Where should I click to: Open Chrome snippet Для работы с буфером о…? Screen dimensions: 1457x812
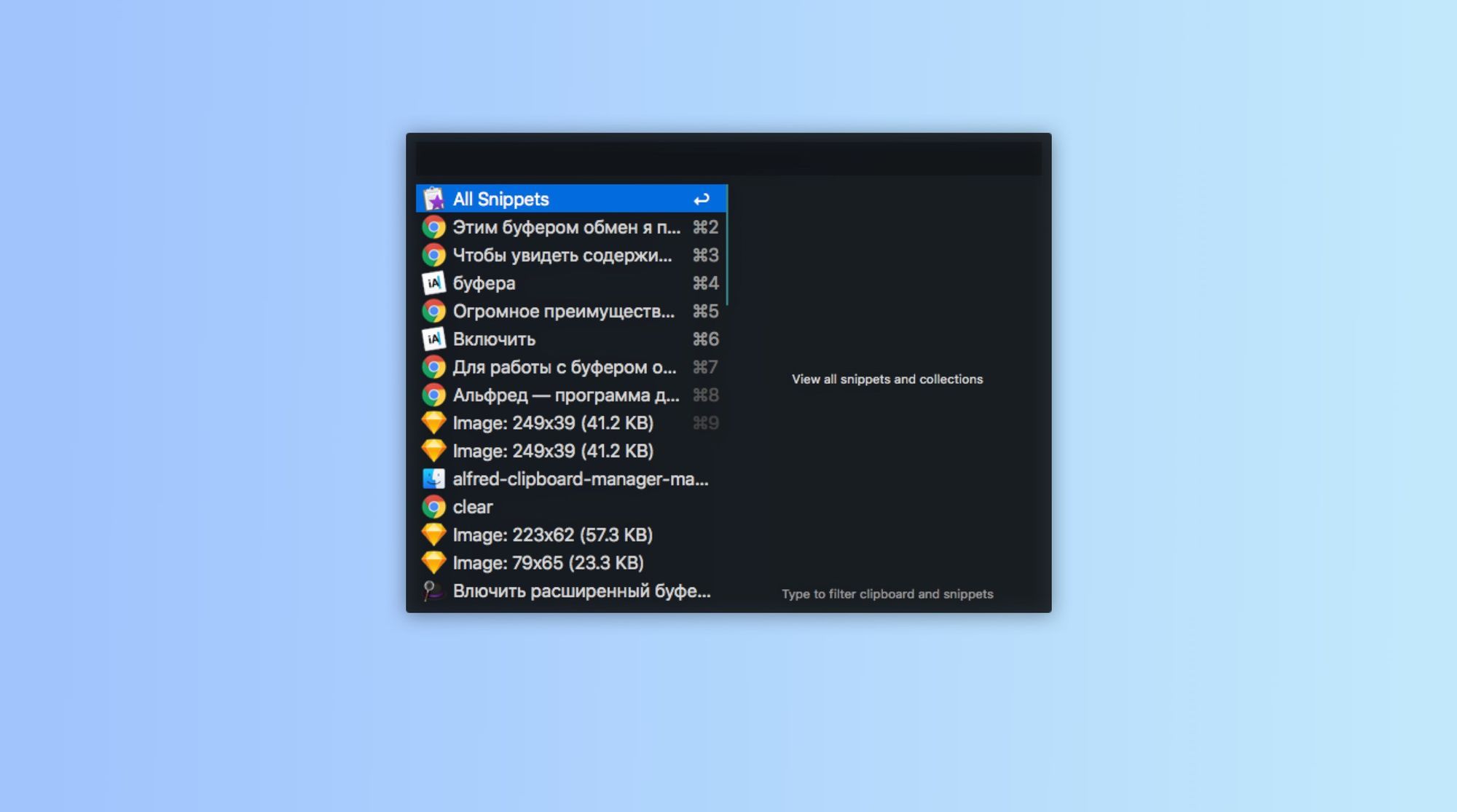[x=567, y=367]
